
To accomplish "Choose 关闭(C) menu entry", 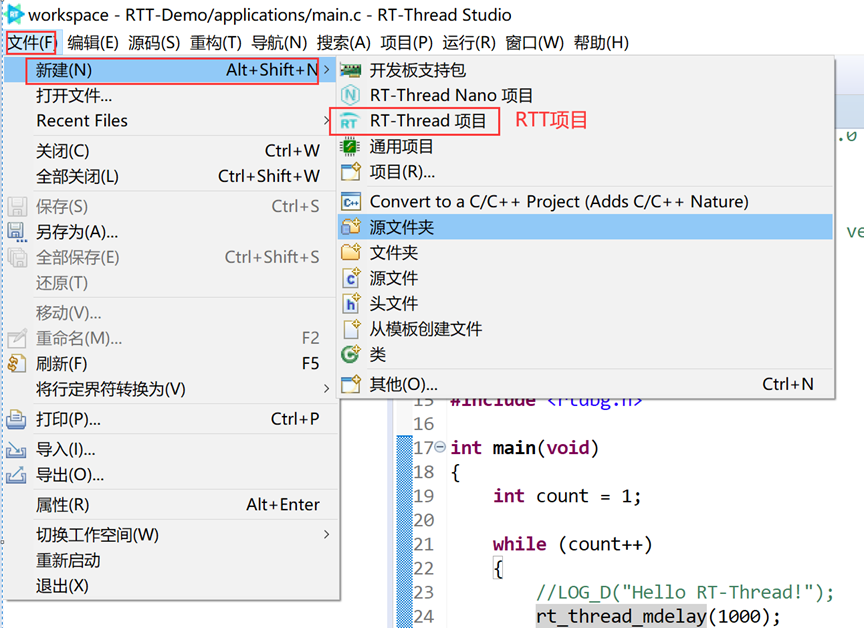I will (x=171, y=150).
